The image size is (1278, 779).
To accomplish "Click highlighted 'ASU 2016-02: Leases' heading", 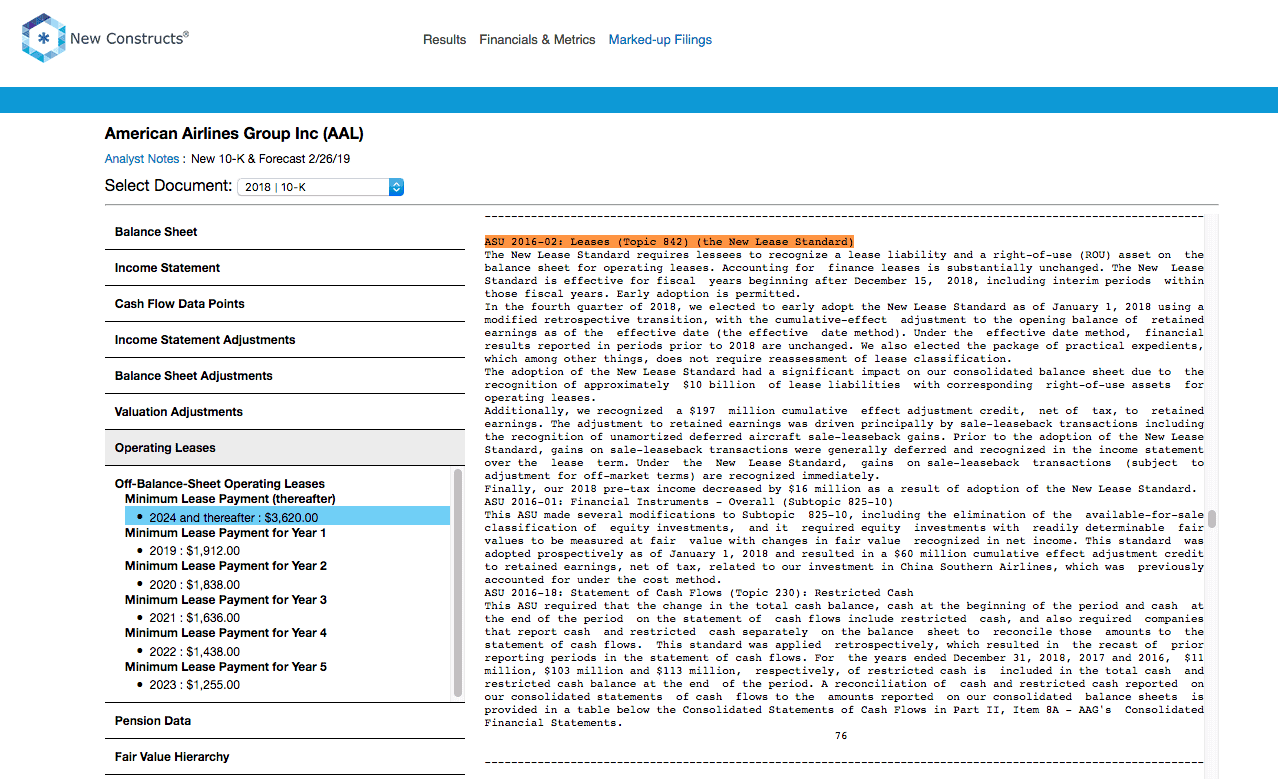I will point(669,242).
